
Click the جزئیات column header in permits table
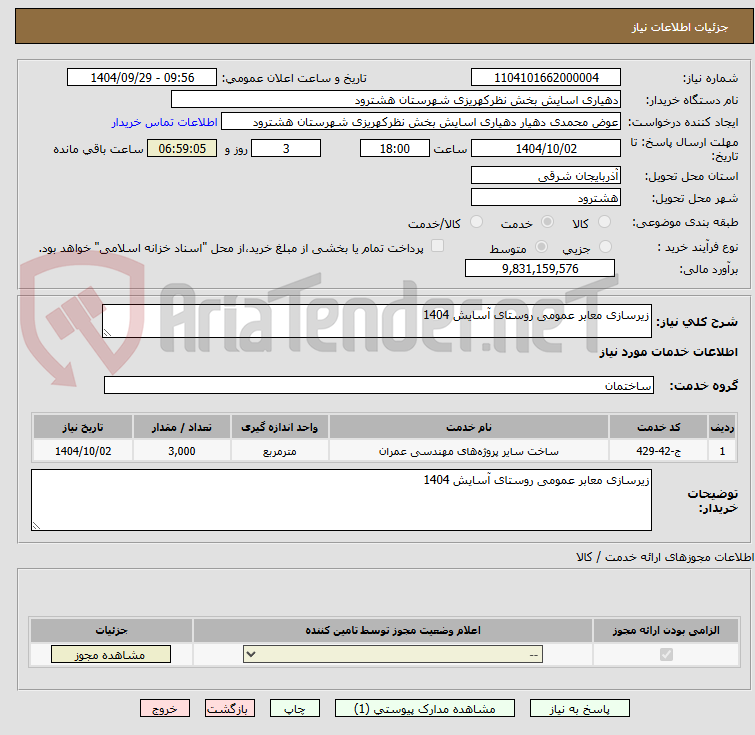coord(111,630)
